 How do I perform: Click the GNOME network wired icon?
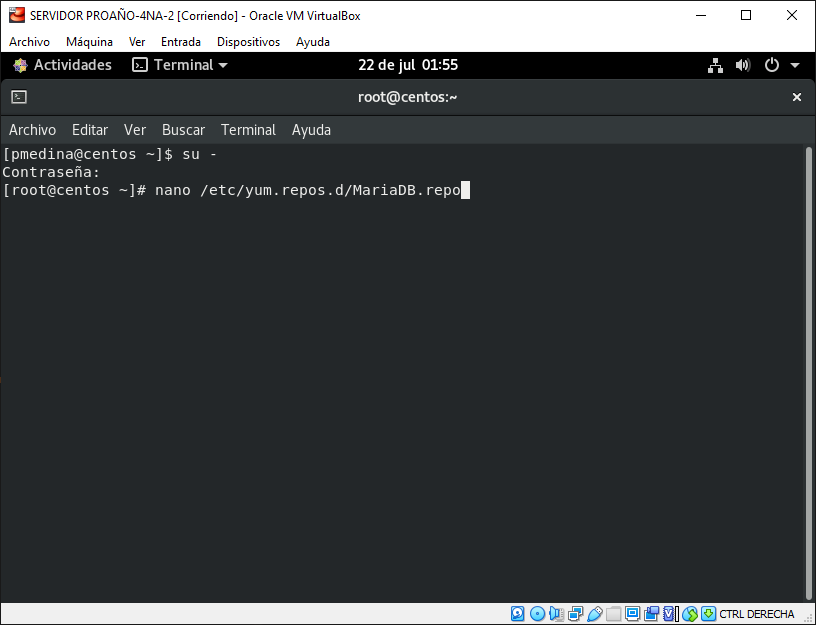(716, 66)
